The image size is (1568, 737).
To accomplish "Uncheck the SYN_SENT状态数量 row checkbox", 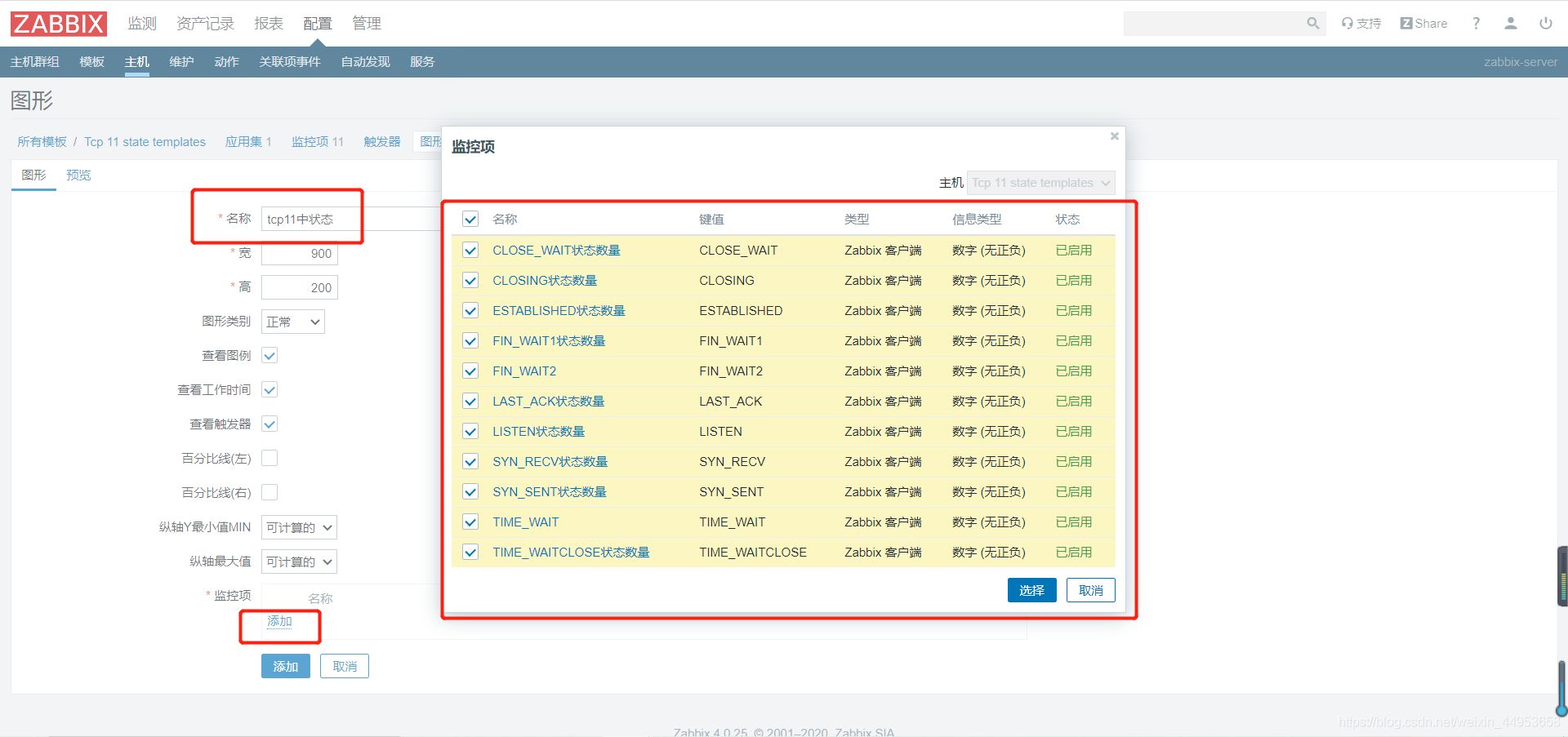I will tap(470, 491).
